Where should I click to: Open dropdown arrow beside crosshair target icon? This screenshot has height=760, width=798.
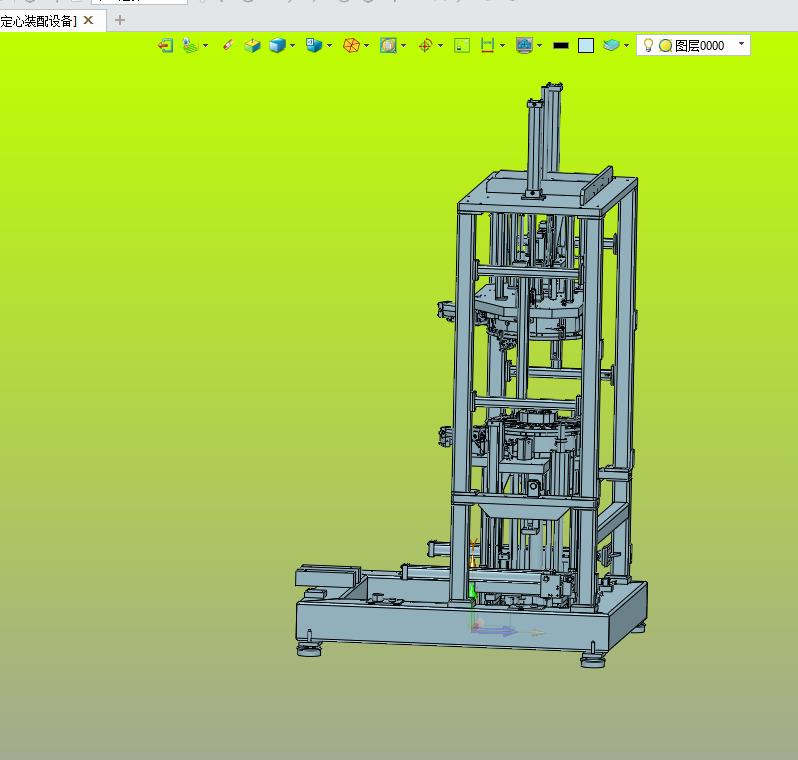tap(440, 45)
